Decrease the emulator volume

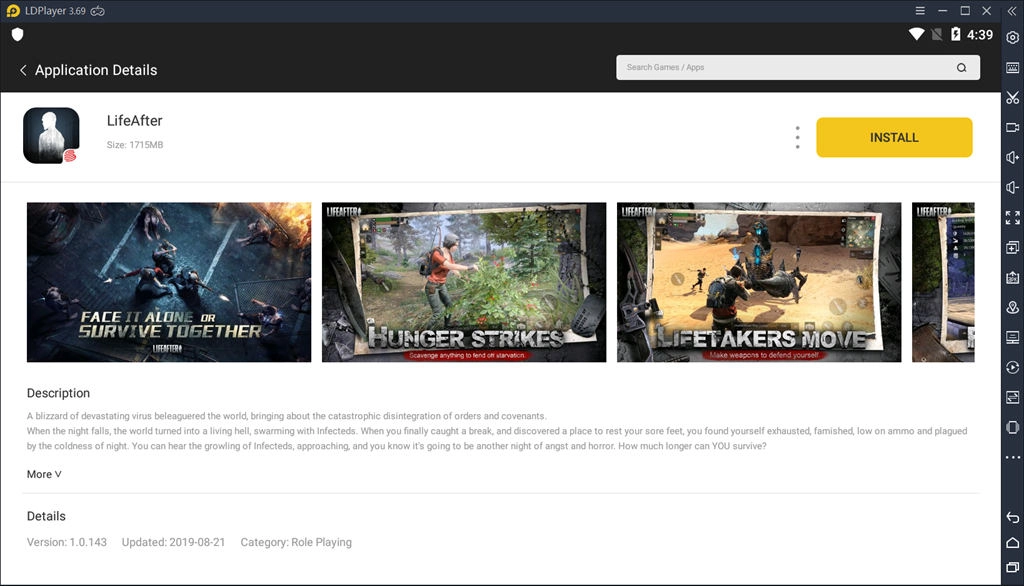click(1012, 187)
